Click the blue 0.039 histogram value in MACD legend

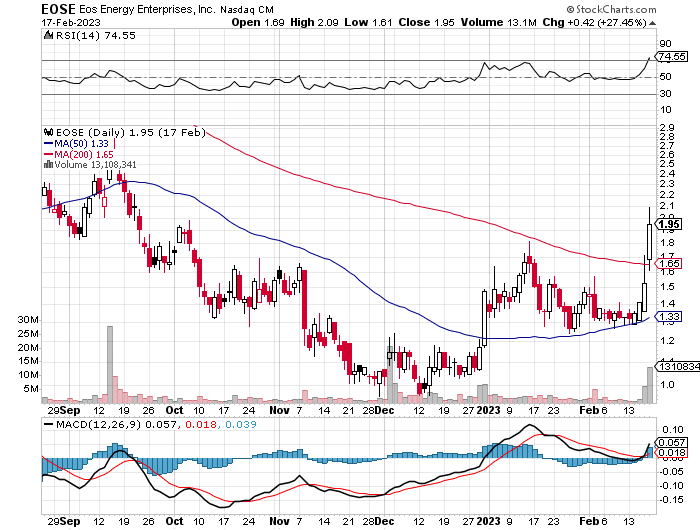pos(241,424)
